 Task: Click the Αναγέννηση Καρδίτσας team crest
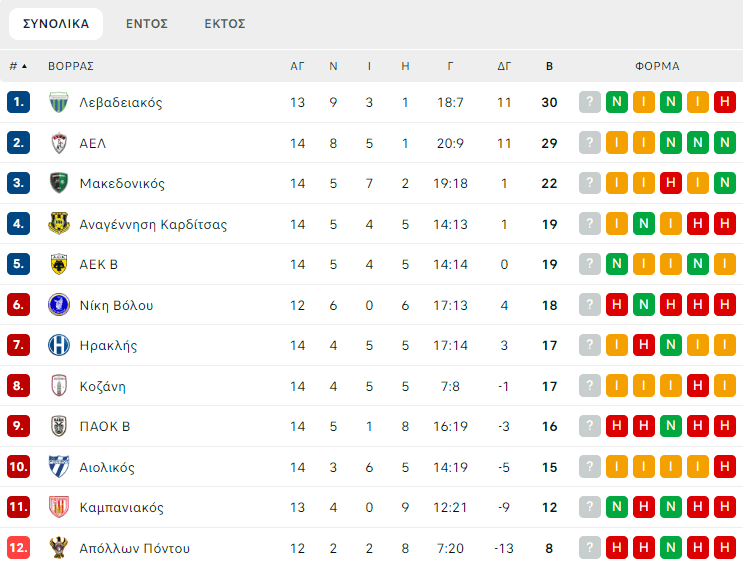(59, 224)
